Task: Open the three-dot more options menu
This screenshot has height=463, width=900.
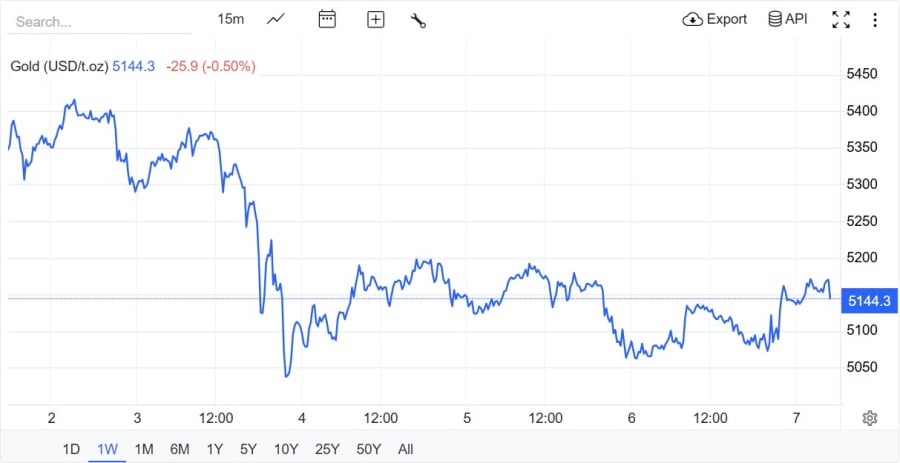Action: click(875, 19)
